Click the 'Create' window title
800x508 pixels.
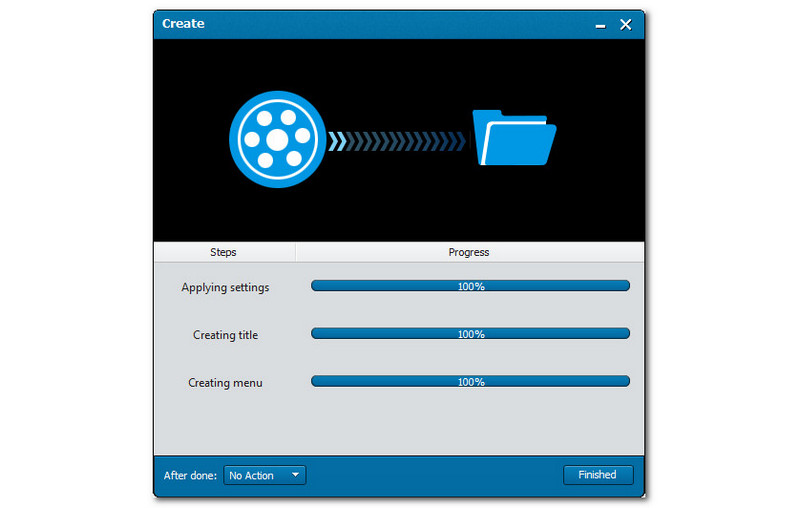click(183, 23)
